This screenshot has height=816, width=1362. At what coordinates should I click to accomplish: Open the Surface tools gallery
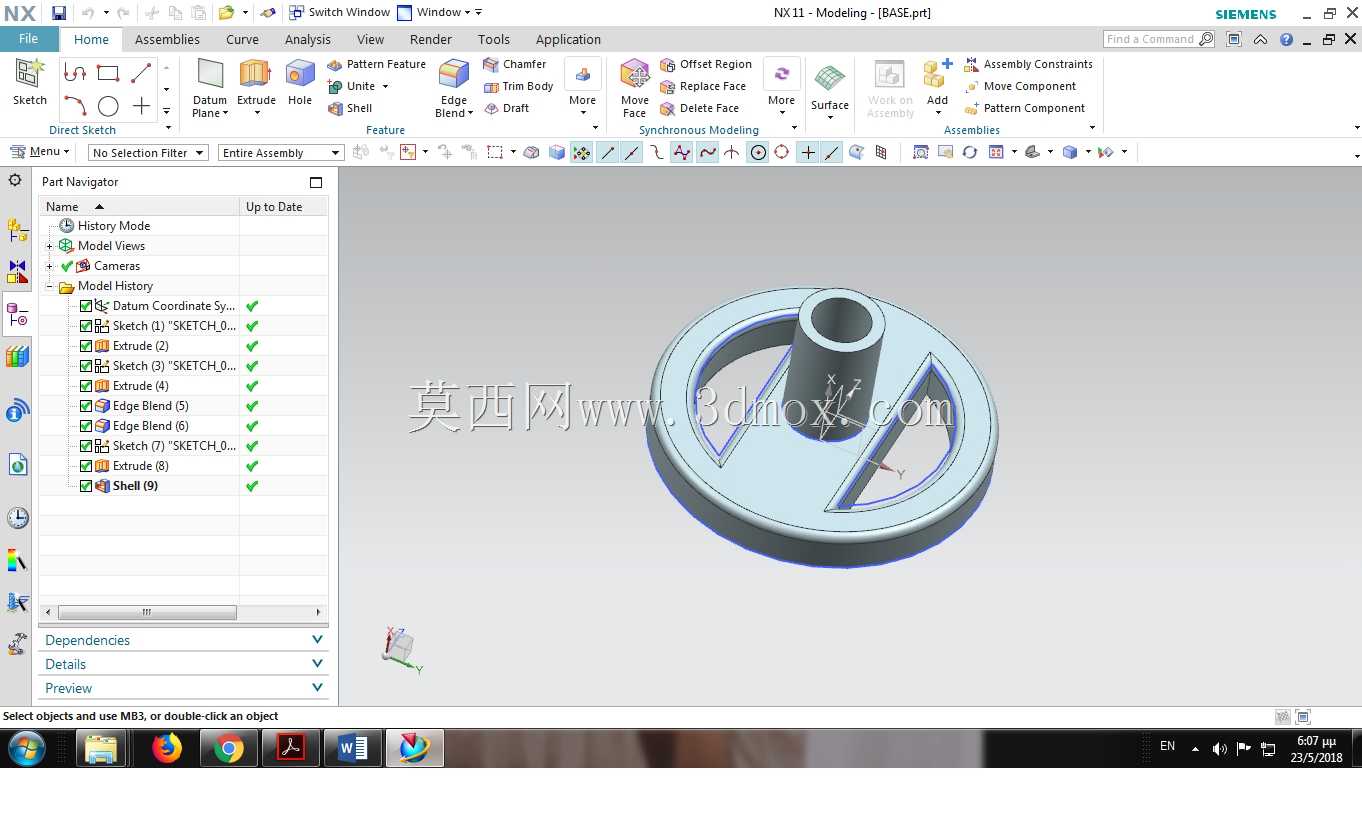pos(830,90)
